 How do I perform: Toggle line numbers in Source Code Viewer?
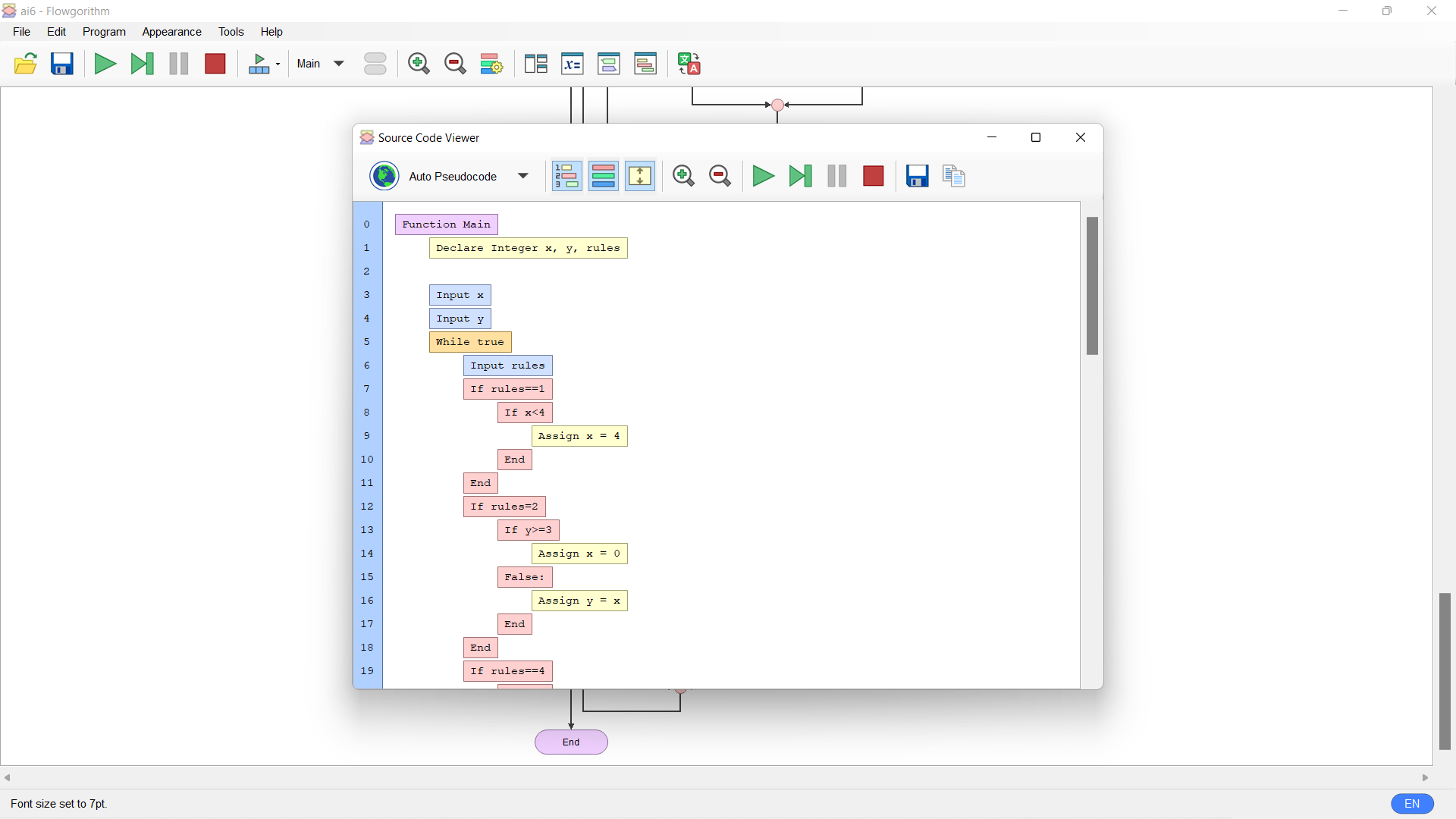[566, 176]
